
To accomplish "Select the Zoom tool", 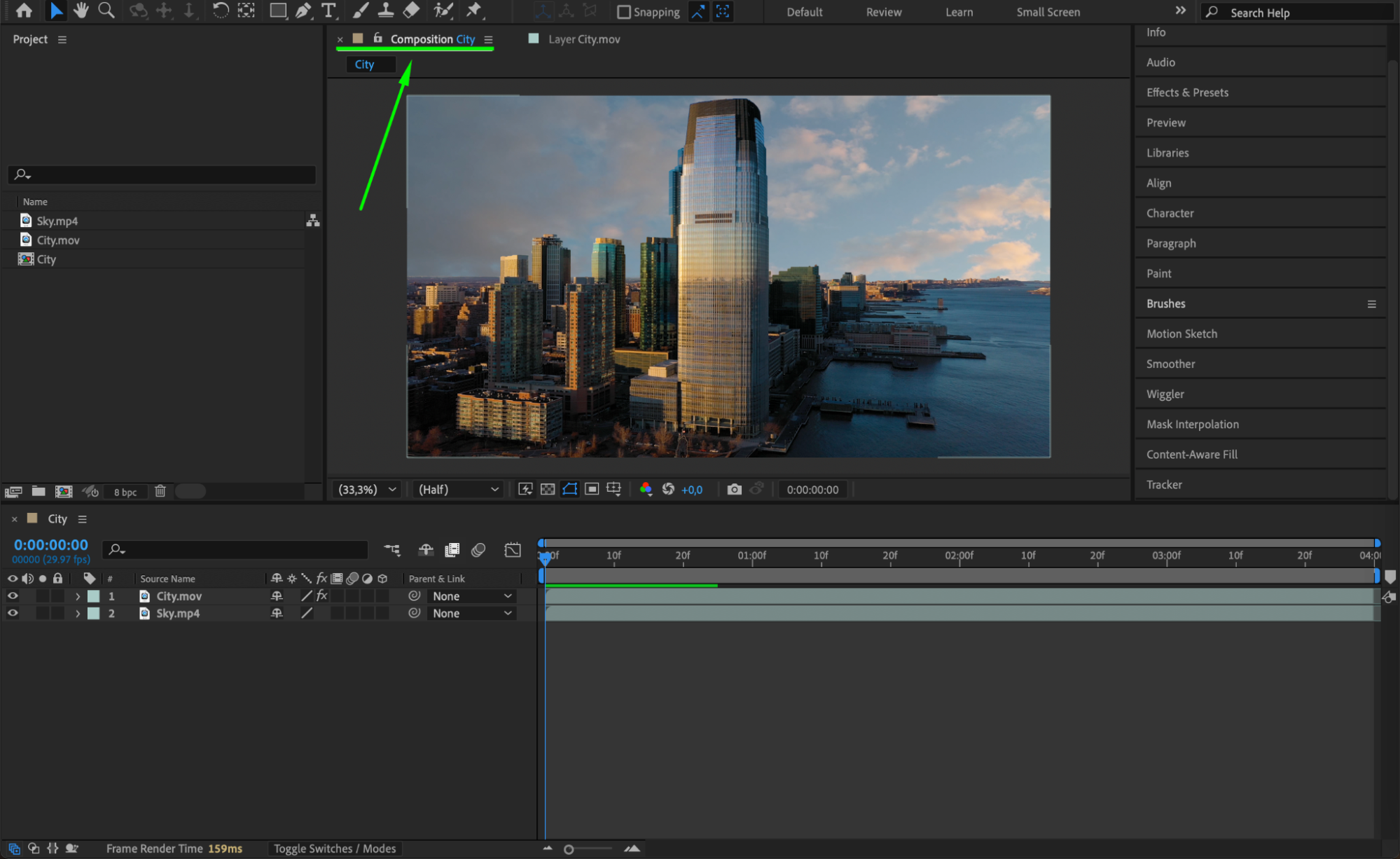I will (106, 11).
